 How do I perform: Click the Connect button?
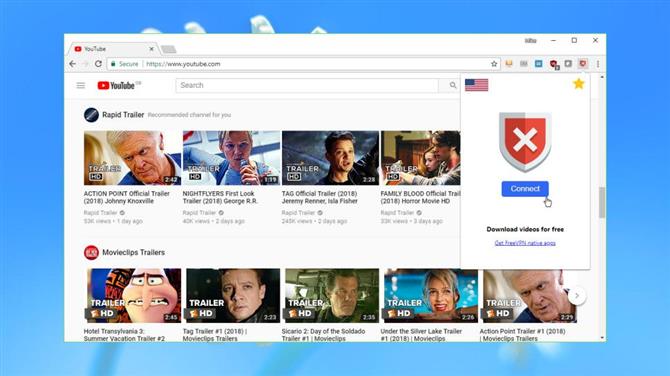525,189
